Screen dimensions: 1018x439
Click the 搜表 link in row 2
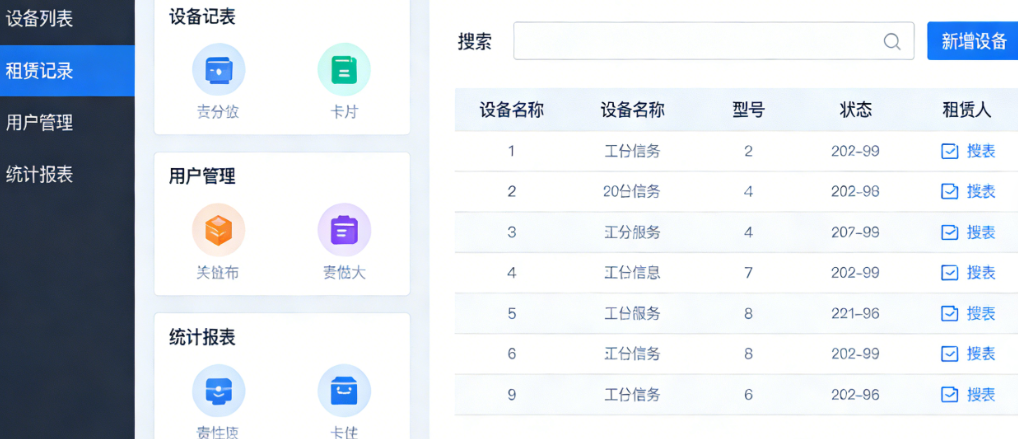(981, 192)
